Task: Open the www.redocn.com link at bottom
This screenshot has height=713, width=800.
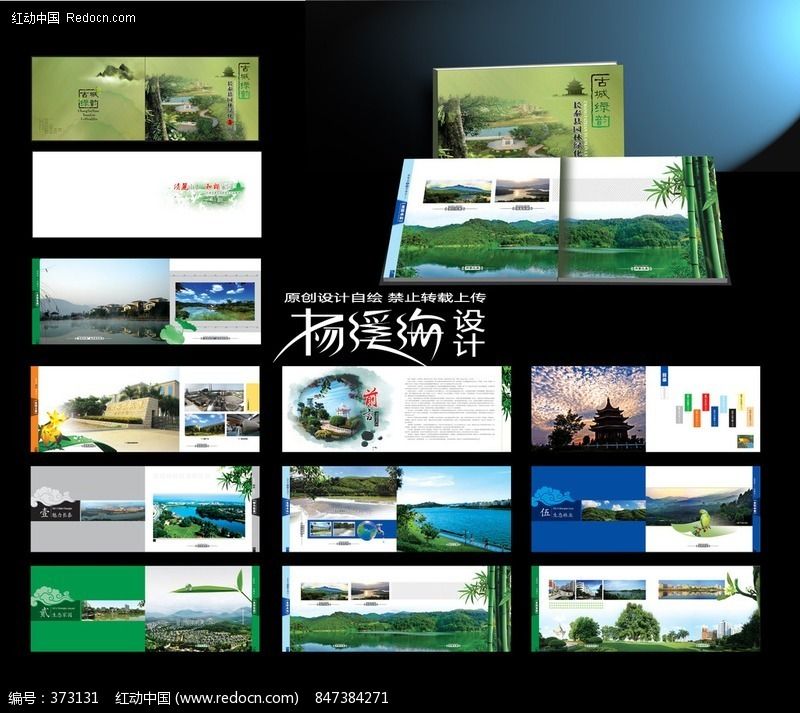Action: point(237,698)
